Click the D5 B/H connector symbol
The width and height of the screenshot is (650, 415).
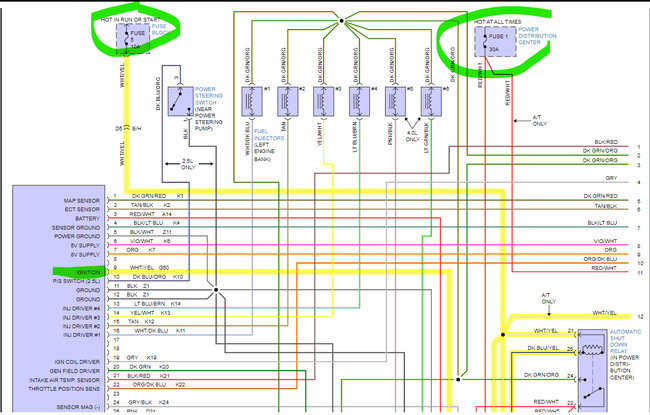pos(127,129)
